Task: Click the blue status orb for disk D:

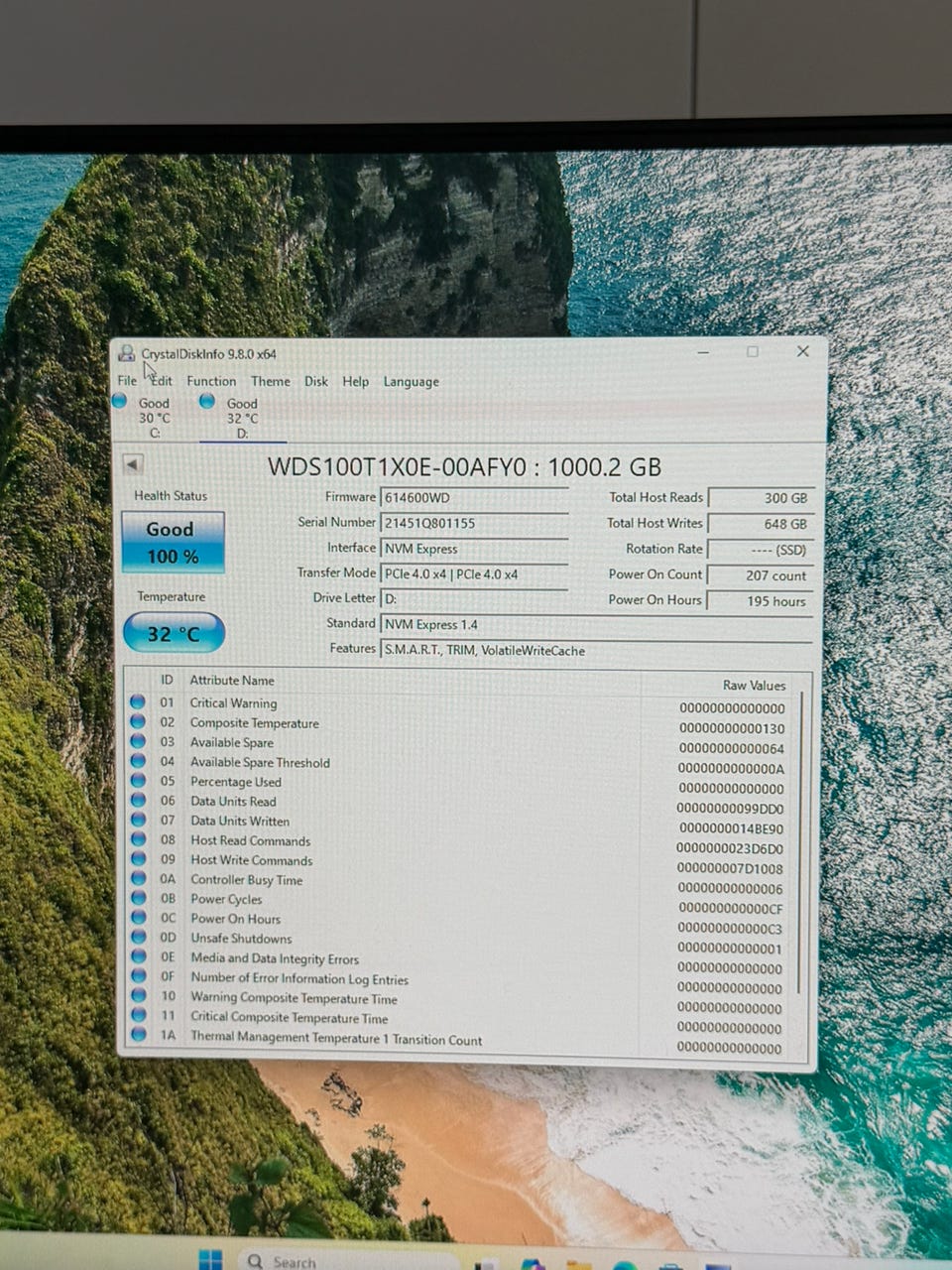Action: (207, 401)
